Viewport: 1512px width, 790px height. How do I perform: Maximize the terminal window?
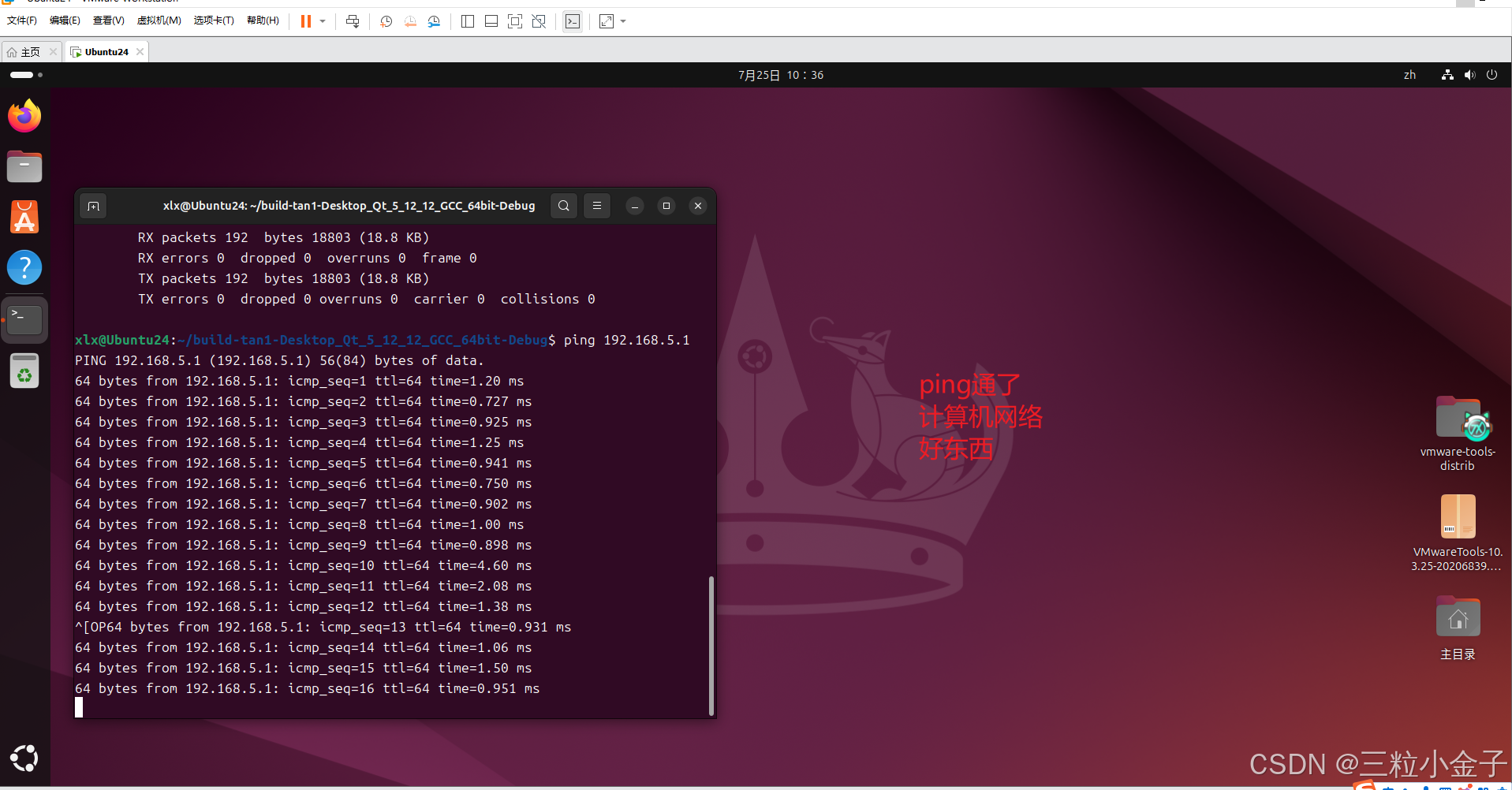click(666, 206)
